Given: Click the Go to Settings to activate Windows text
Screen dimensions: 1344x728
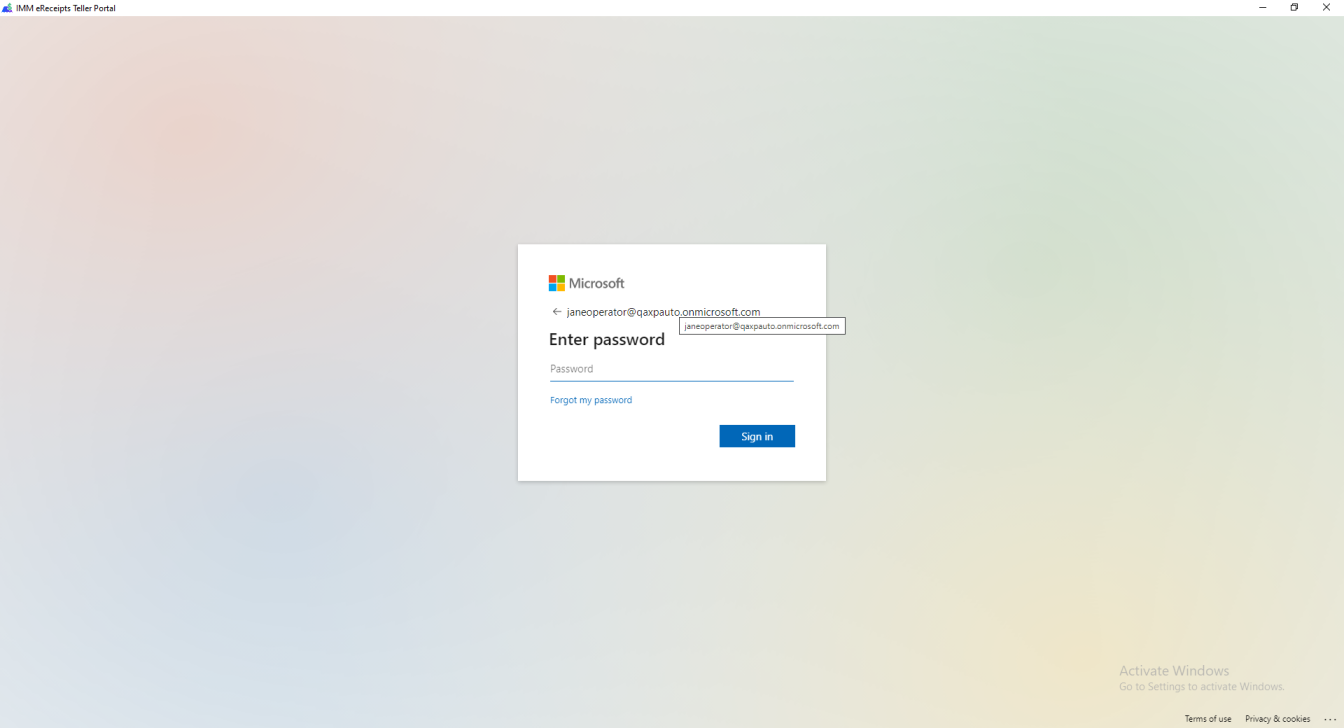Looking at the screenshot, I should coord(1201,687).
